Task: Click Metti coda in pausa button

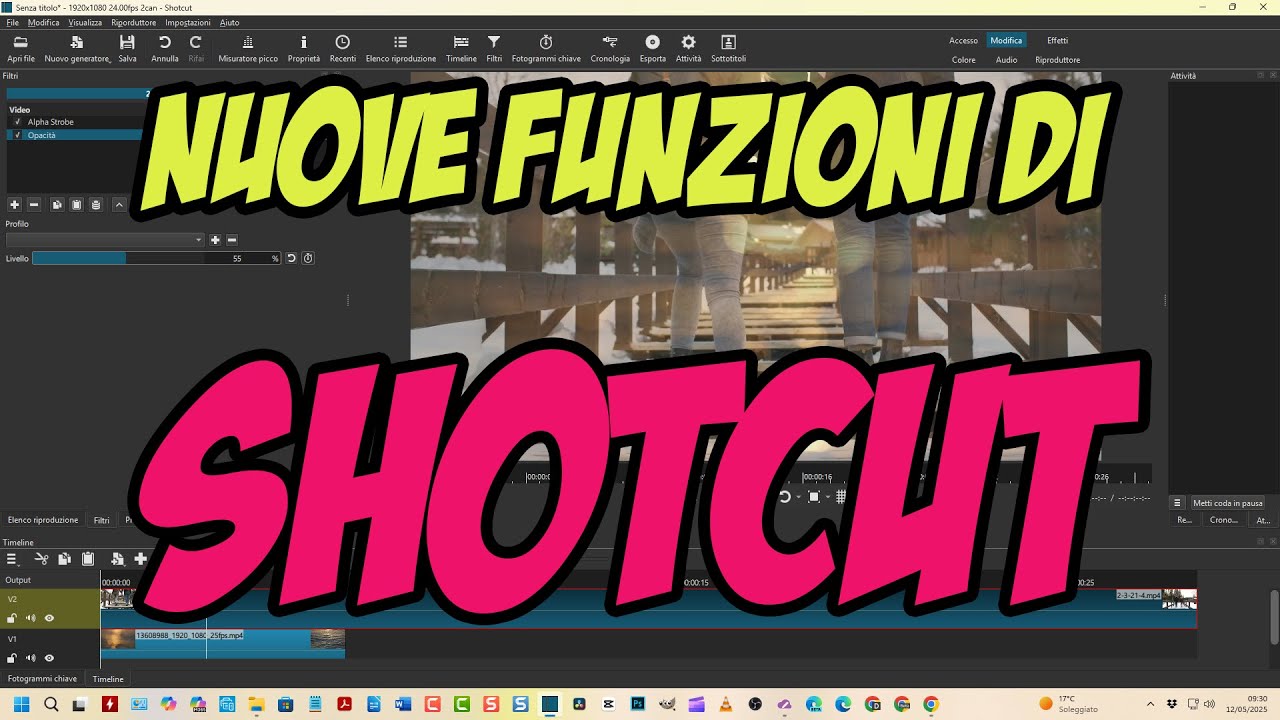Action: click(1228, 503)
